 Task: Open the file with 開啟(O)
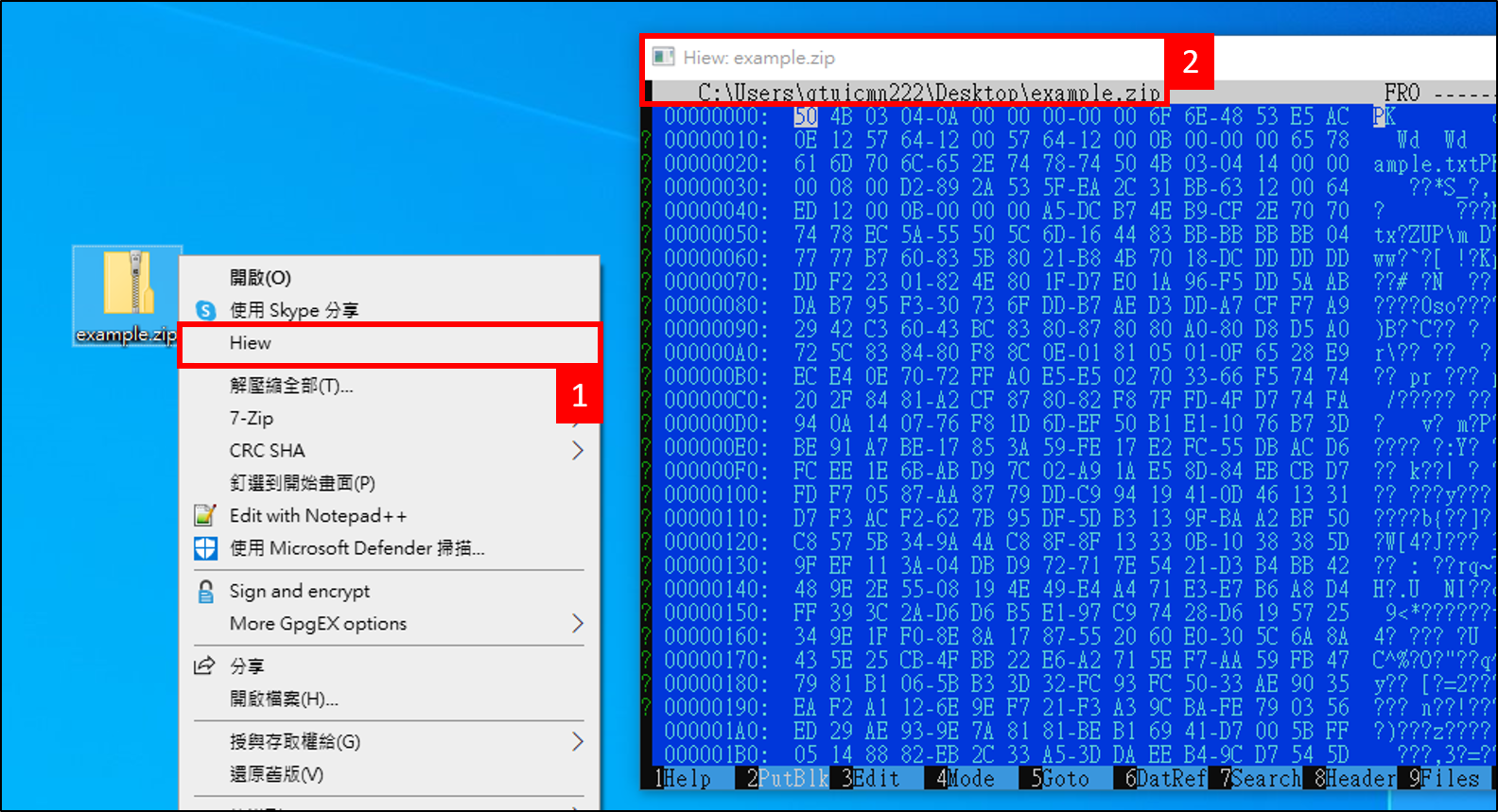click(260, 278)
